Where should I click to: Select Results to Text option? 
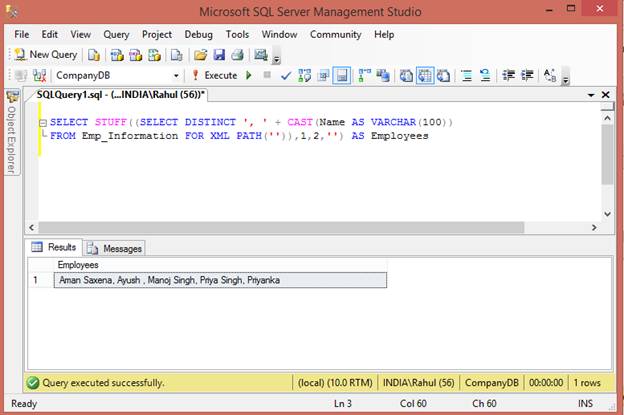pos(406,75)
